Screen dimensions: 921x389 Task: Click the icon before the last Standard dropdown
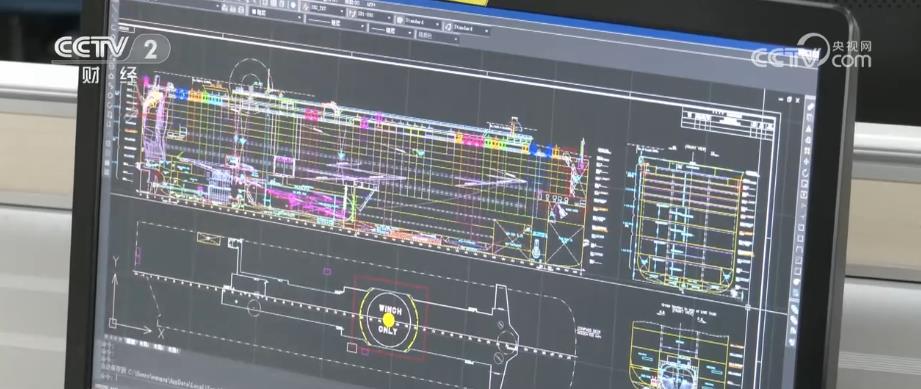click(448, 26)
